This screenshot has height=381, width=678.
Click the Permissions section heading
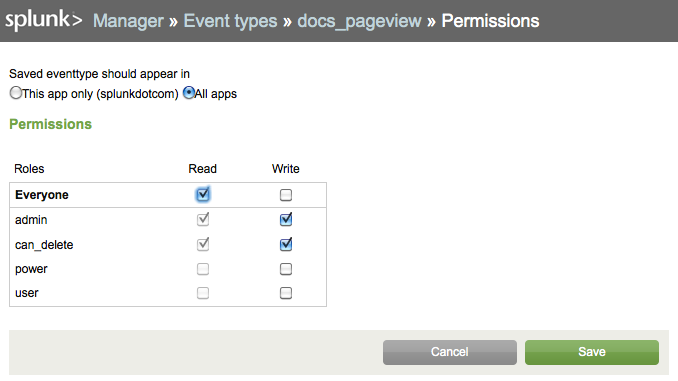click(x=51, y=124)
